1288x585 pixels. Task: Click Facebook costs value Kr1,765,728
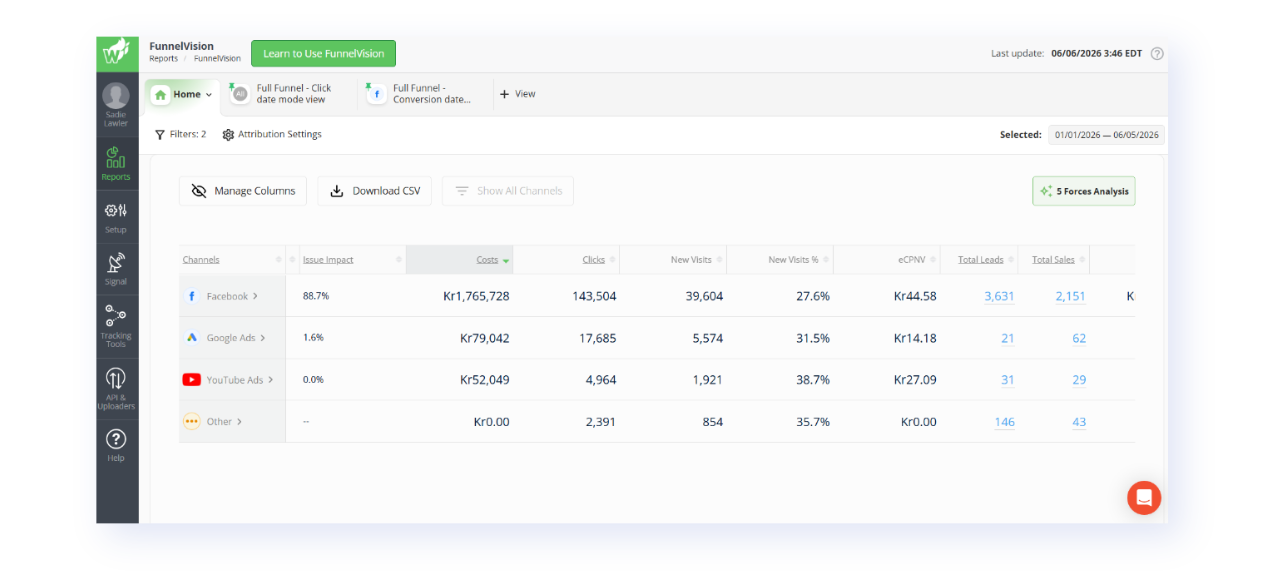pyautogui.click(x=476, y=296)
